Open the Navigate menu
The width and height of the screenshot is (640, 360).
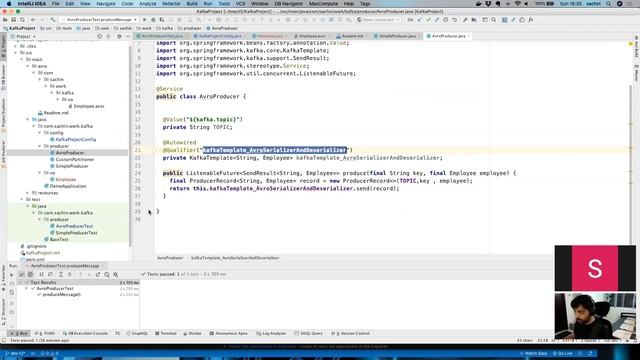[x=106, y=4]
